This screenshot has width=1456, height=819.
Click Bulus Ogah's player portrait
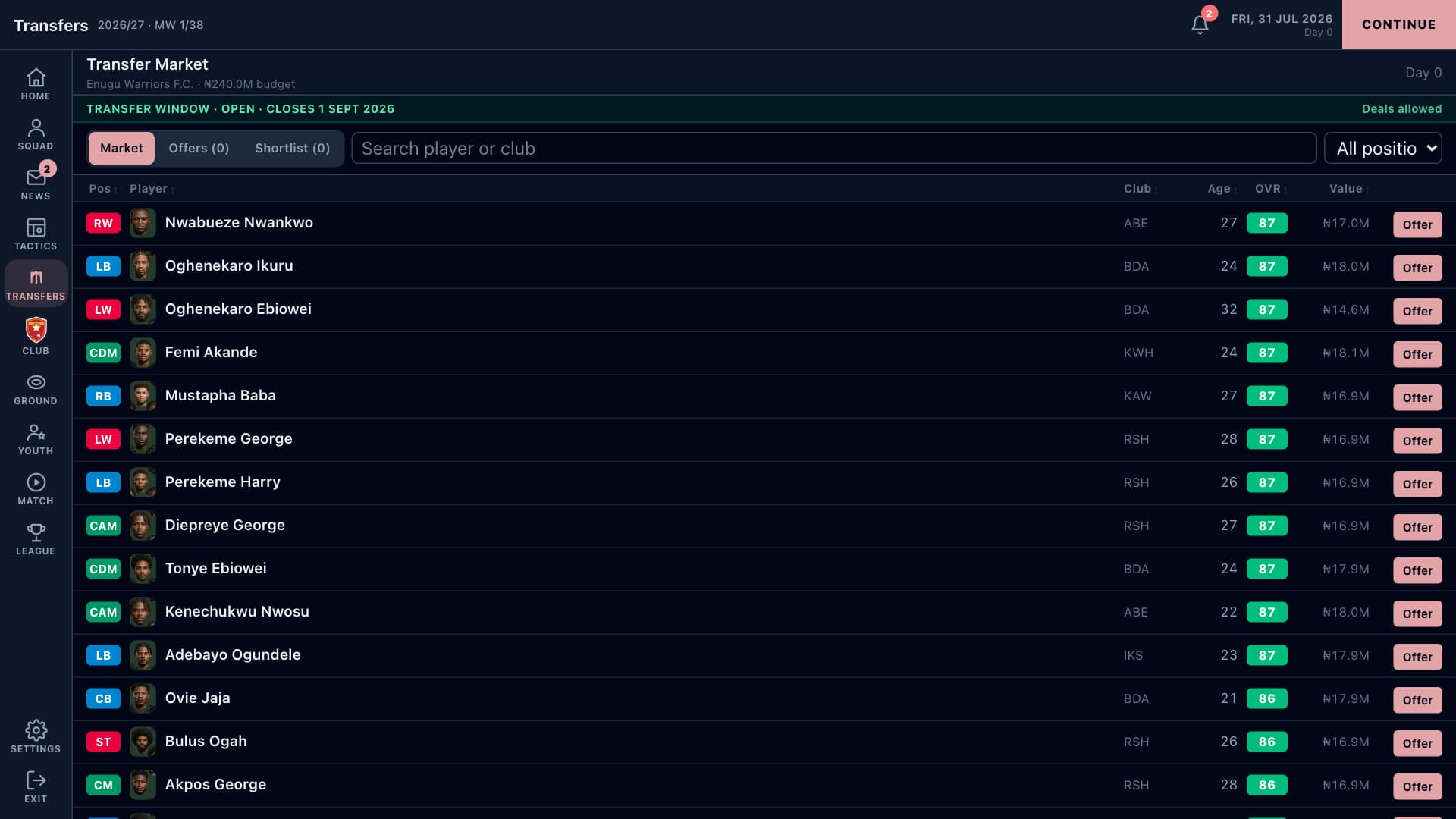[143, 742]
